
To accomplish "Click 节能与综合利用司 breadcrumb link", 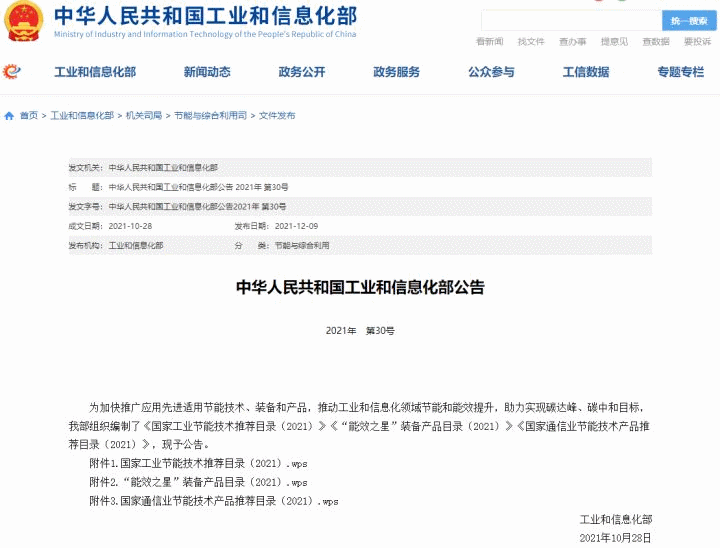I will click(x=210, y=116).
